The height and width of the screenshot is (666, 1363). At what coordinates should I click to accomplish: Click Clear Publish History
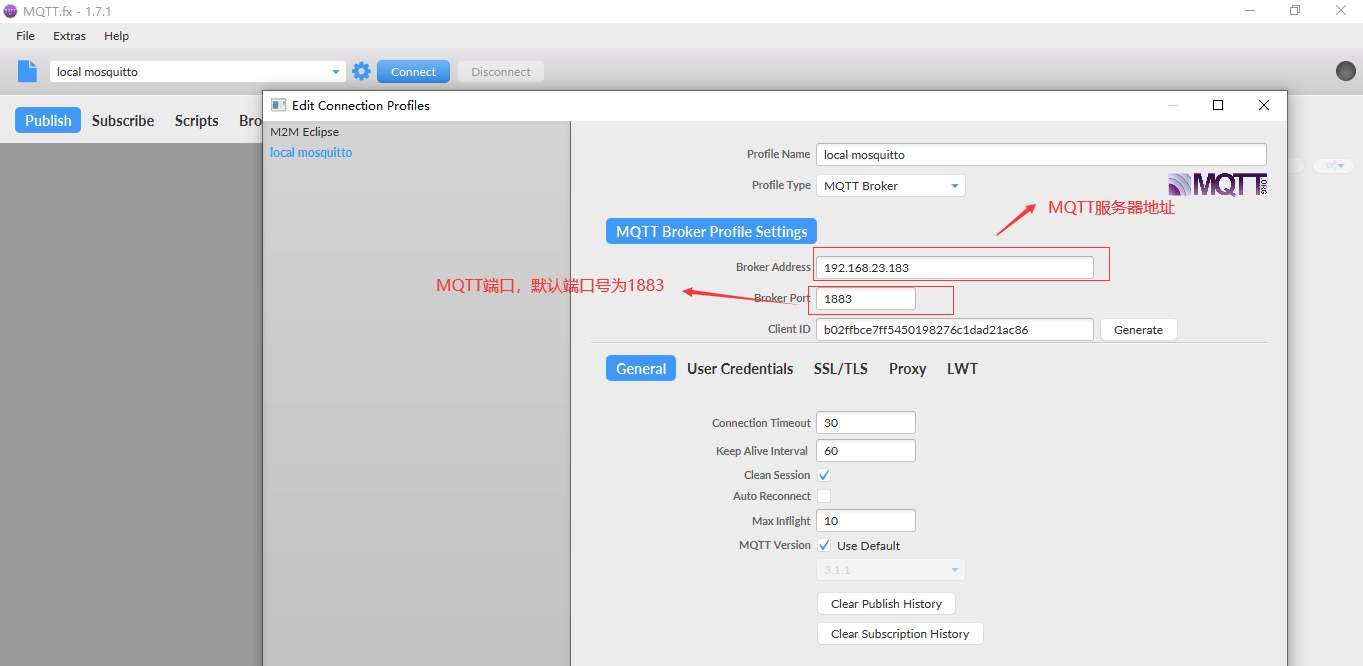tap(886, 604)
